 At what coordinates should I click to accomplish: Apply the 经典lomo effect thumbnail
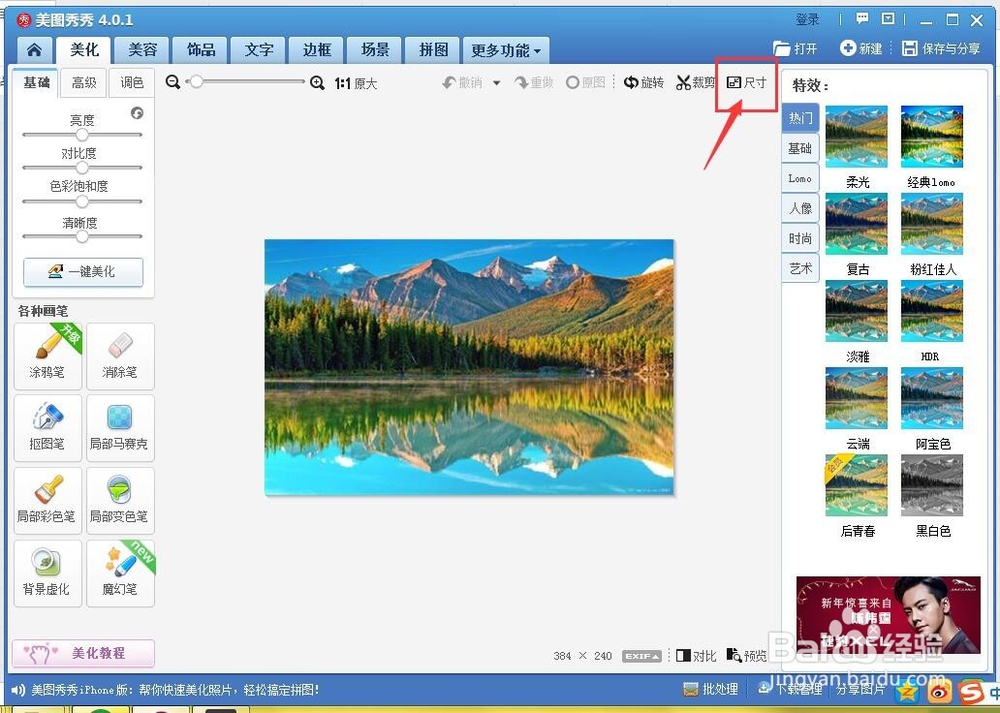click(x=932, y=136)
